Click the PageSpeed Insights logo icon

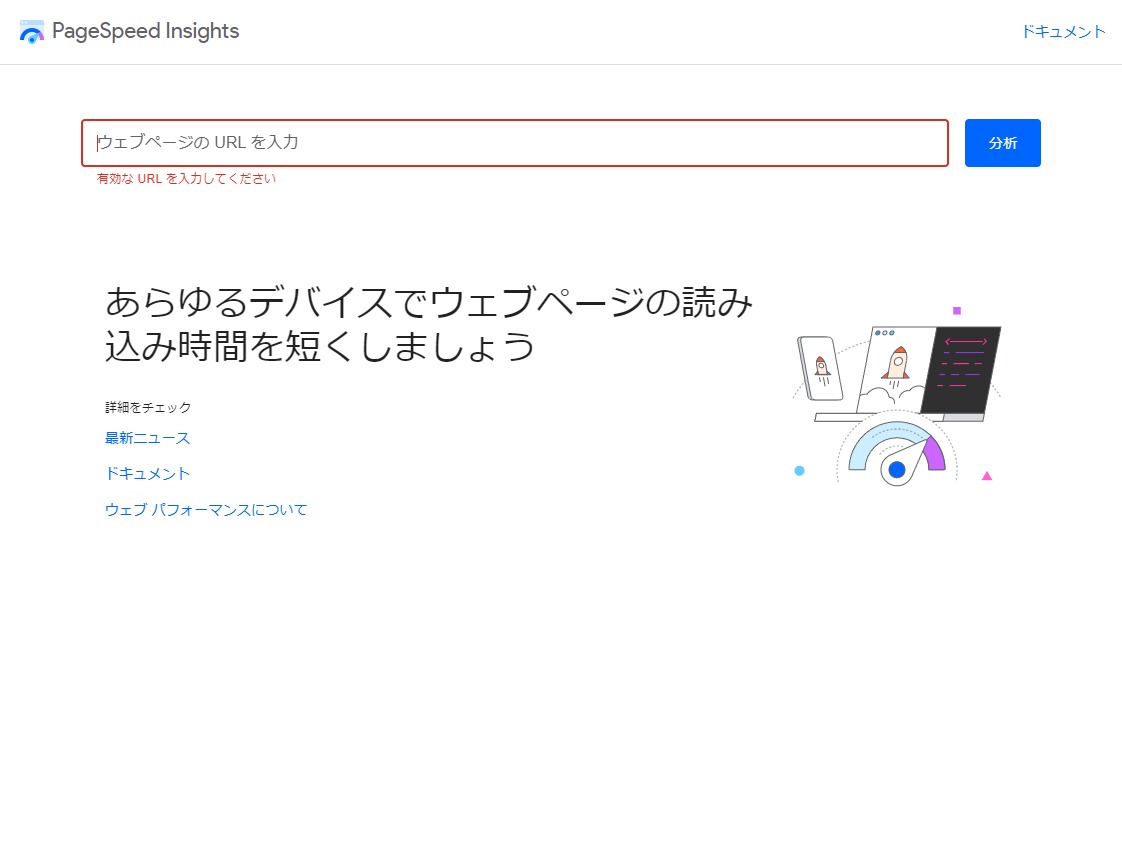[32, 32]
